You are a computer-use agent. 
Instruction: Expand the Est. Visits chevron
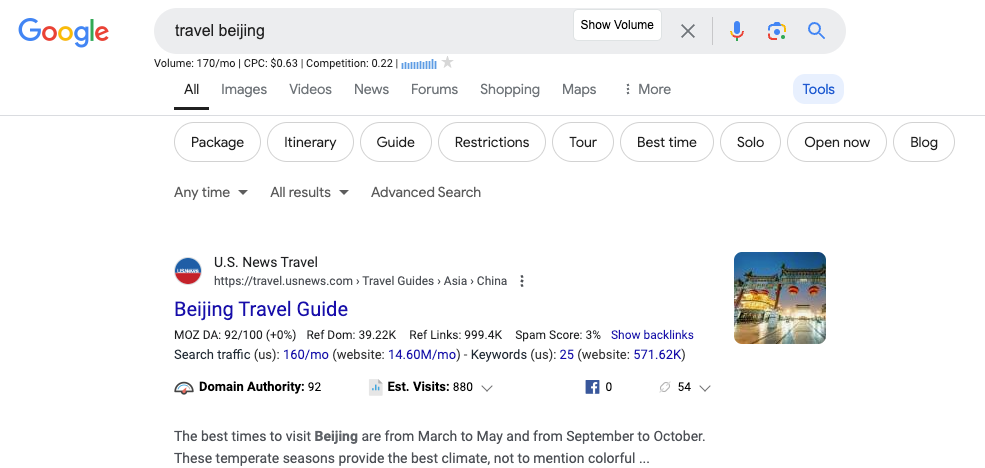pos(486,388)
